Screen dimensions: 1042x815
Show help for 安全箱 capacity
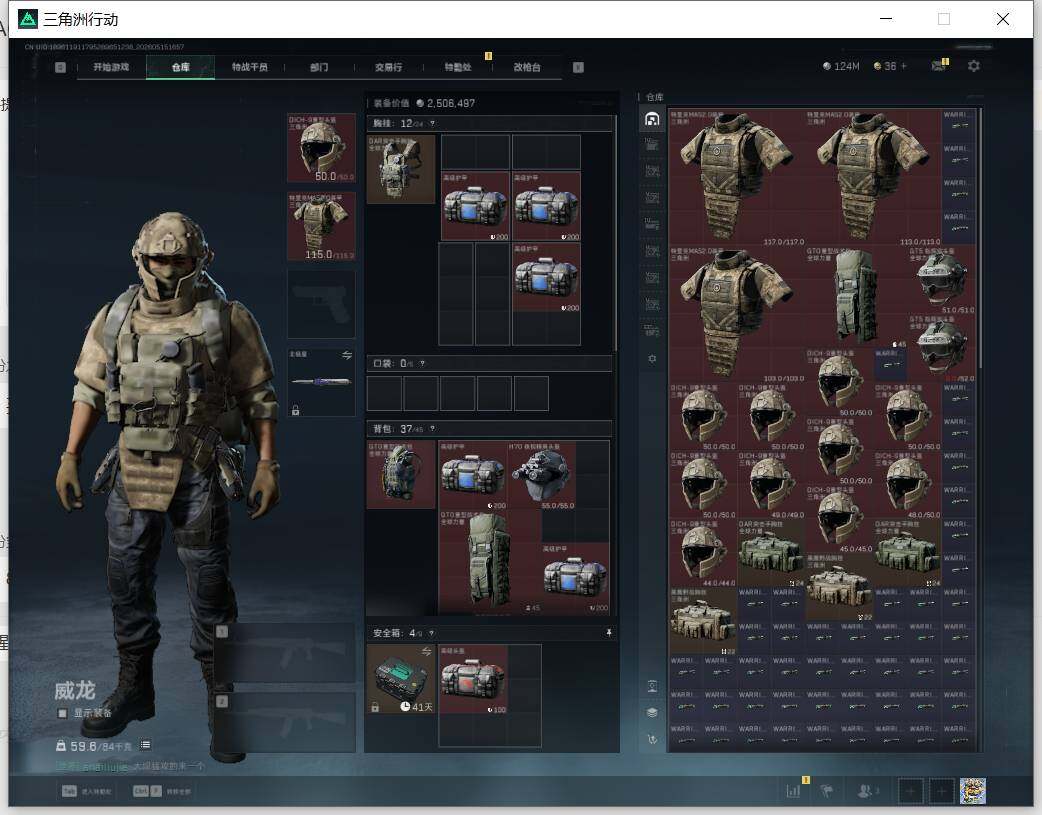432,633
